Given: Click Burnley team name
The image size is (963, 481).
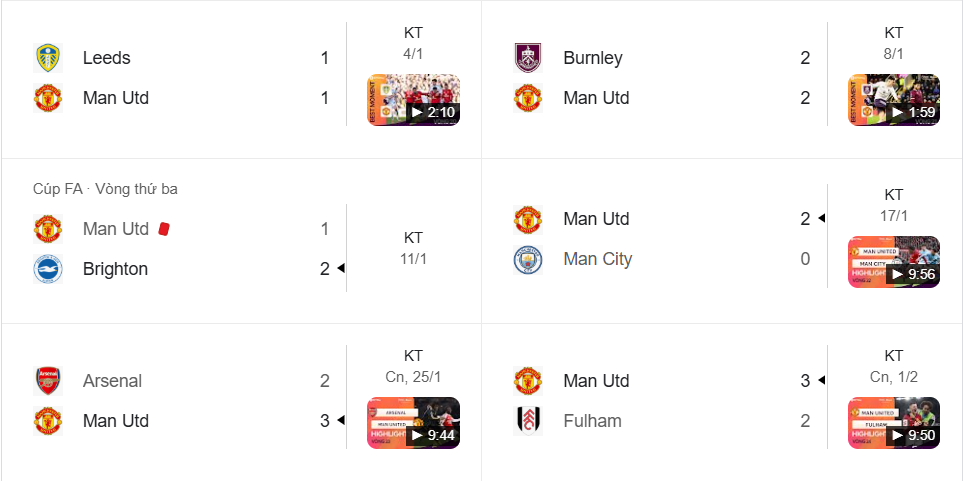Looking at the screenshot, I should coord(592,58).
